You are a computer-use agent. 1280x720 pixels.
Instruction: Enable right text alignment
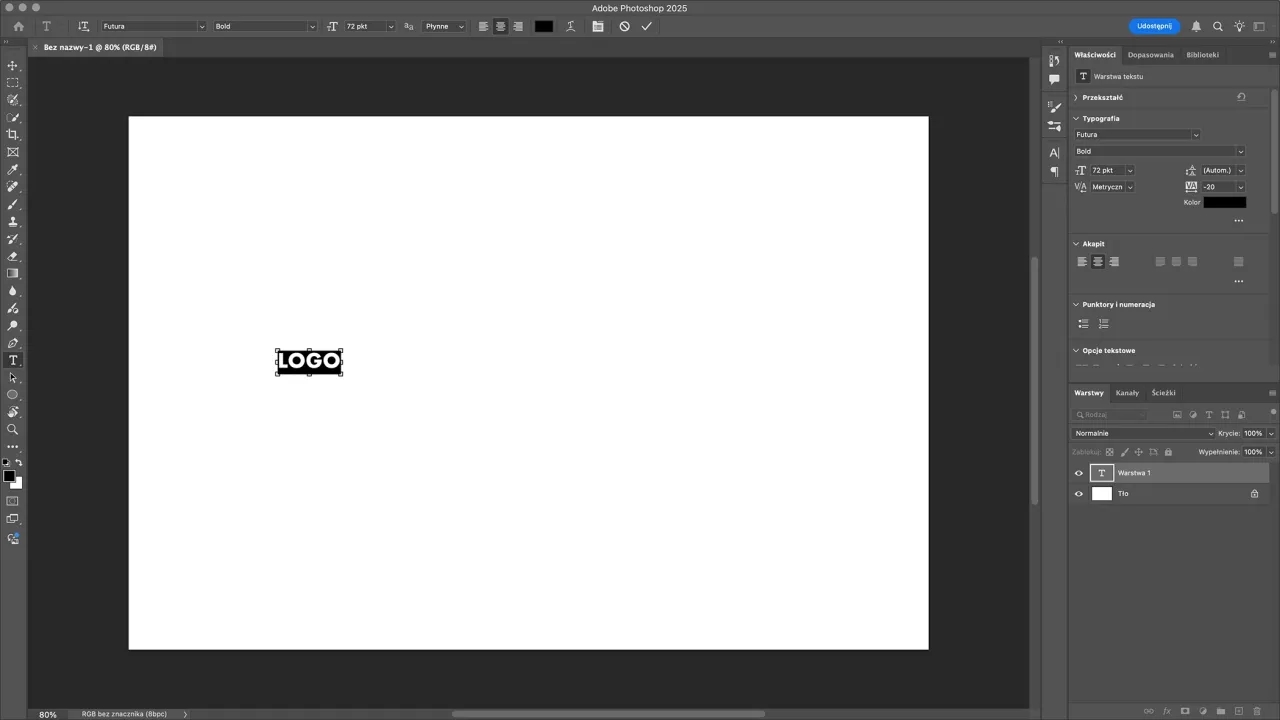point(1113,261)
